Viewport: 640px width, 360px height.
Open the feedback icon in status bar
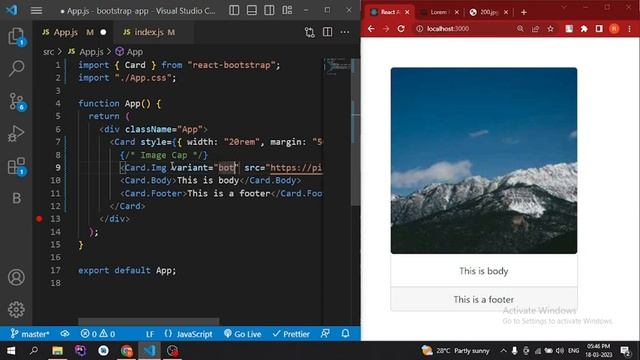(x=325, y=334)
